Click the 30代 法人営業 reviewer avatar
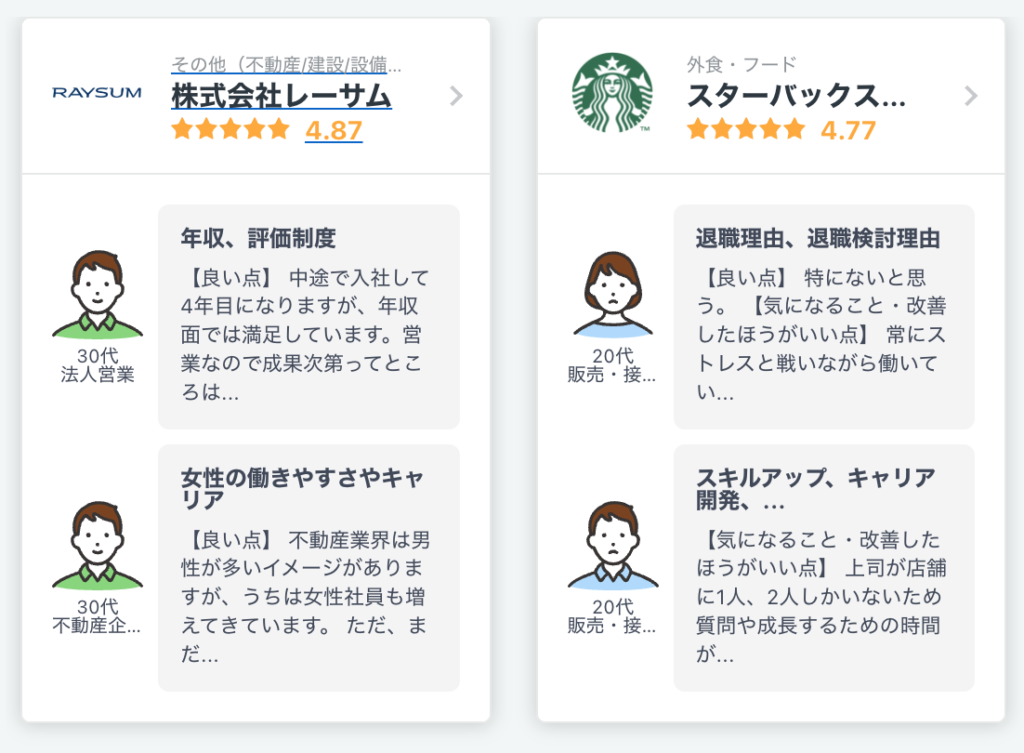 coord(97,294)
